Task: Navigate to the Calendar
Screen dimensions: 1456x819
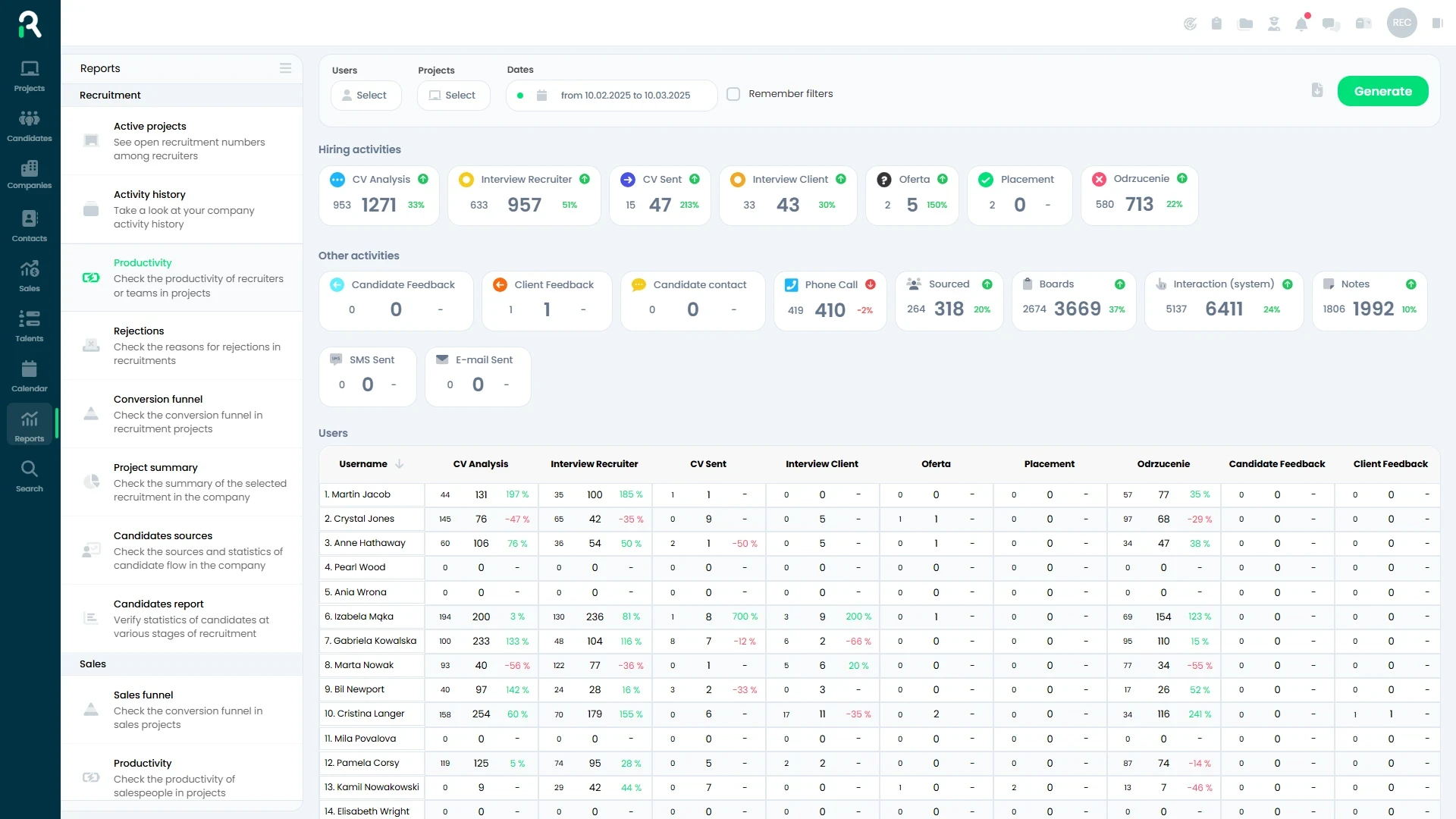Action: tap(29, 375)
